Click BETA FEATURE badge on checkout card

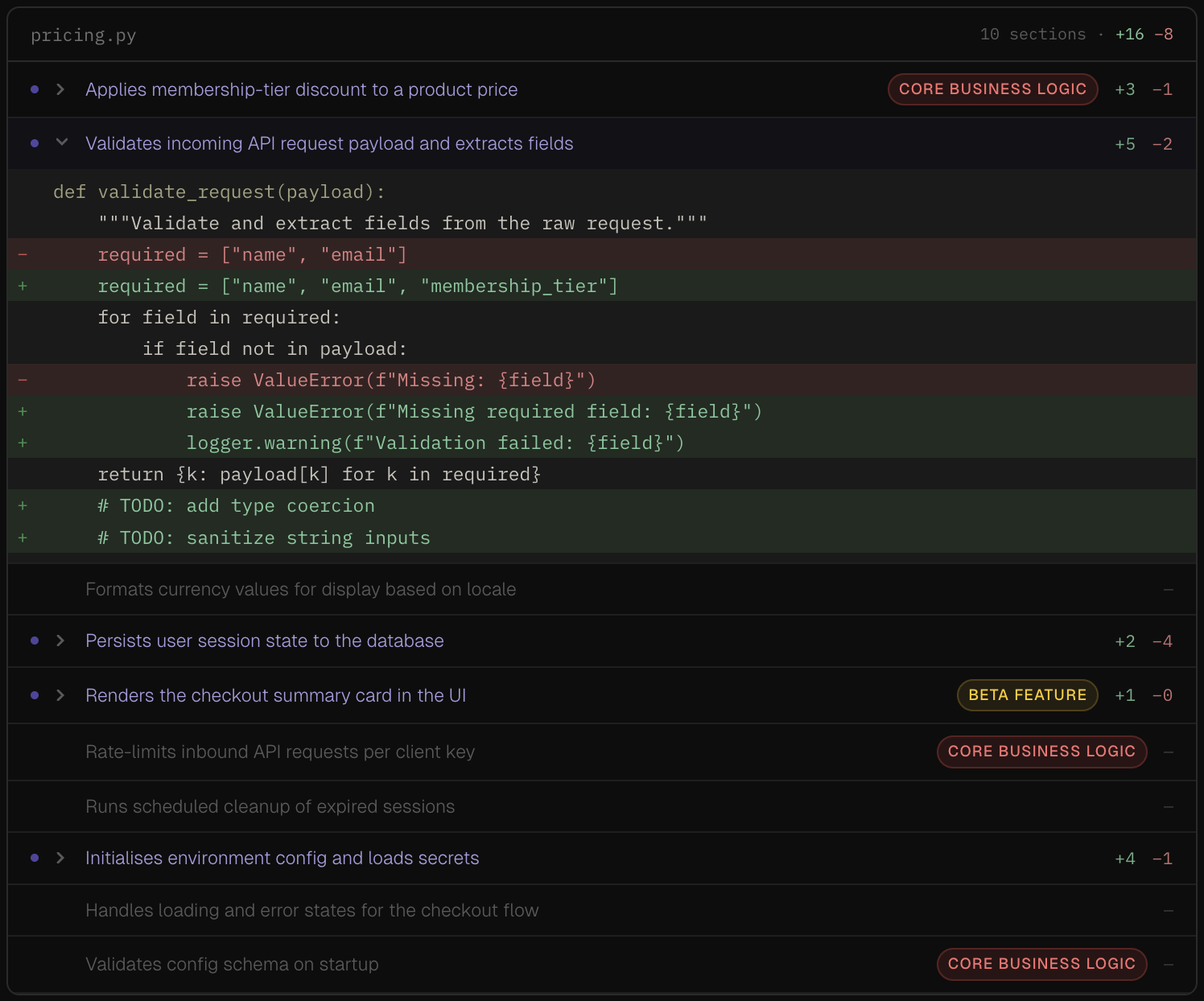pos(1026,695)
